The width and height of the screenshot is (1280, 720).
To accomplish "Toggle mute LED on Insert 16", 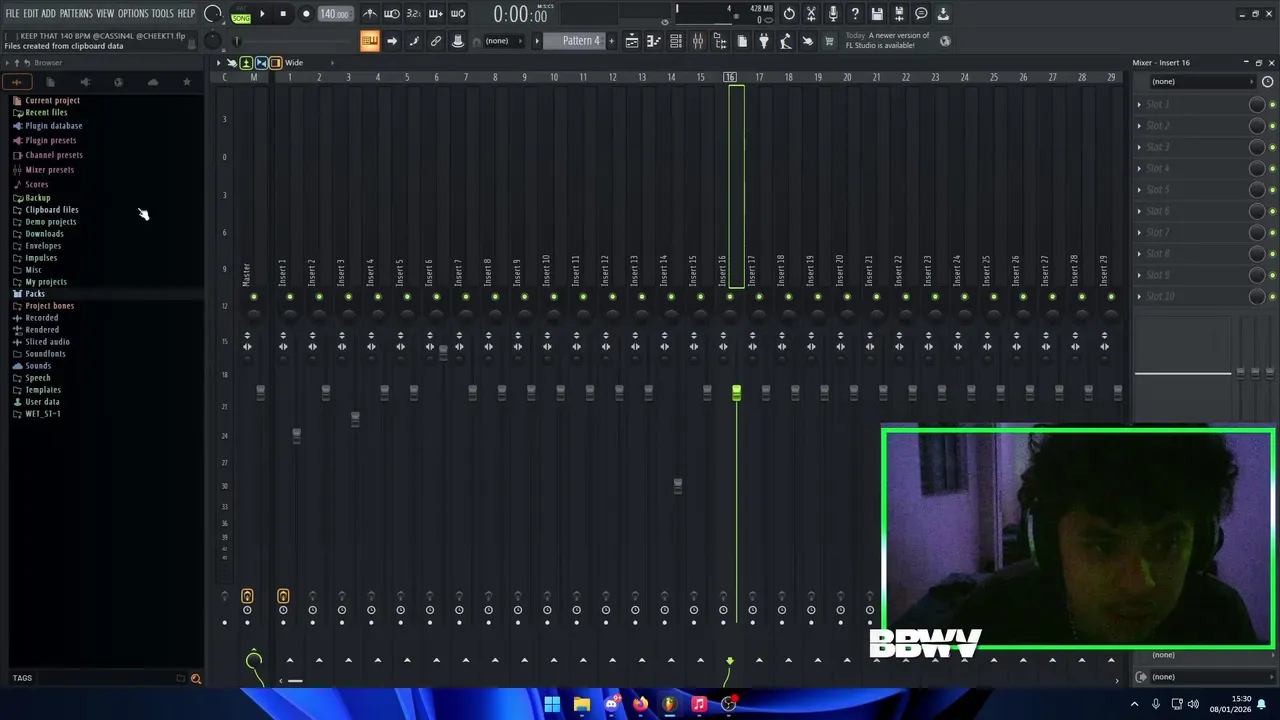I will [x=730, y=296].
